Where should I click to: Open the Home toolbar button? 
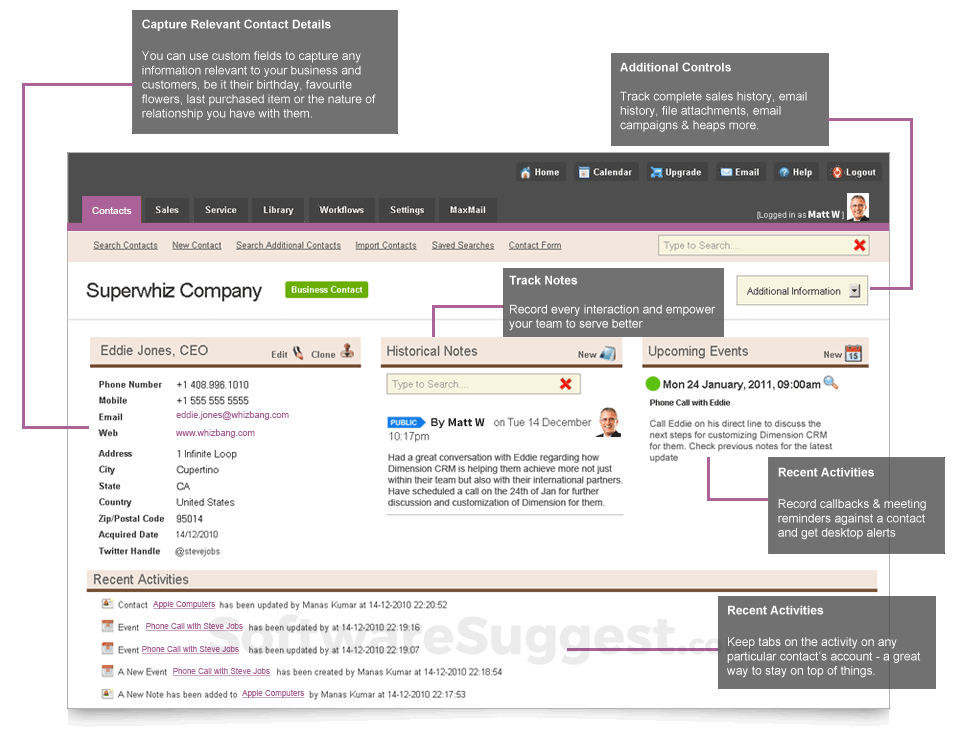(x=540, y=172)
